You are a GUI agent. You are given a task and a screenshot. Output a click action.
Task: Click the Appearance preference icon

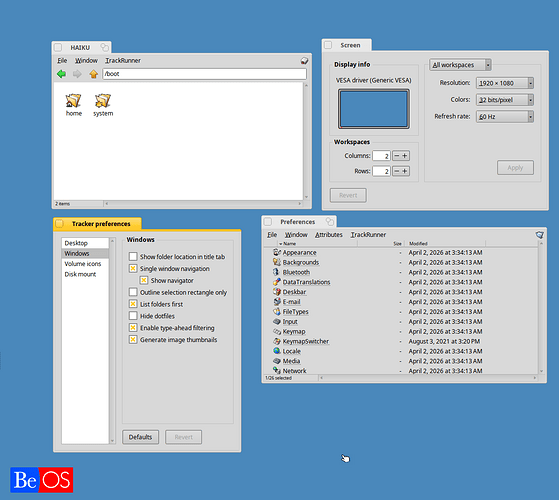(277, 252)
